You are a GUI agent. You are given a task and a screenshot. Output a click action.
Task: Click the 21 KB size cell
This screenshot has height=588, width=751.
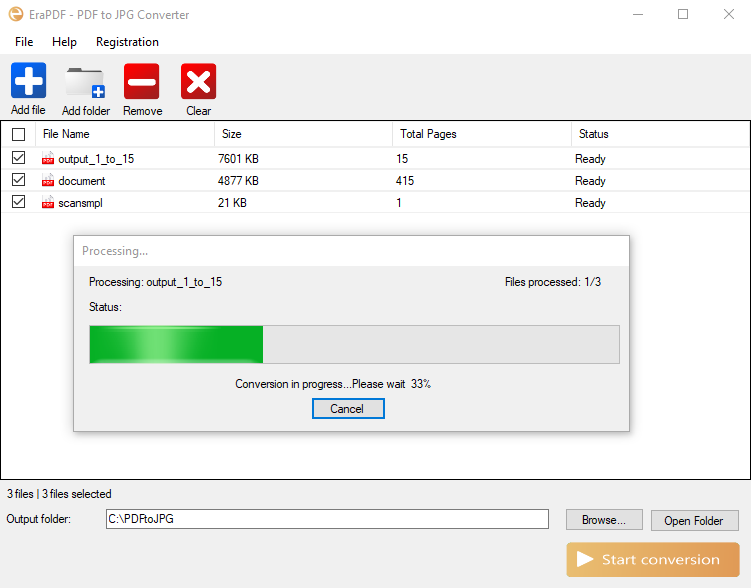pos(232,203)
